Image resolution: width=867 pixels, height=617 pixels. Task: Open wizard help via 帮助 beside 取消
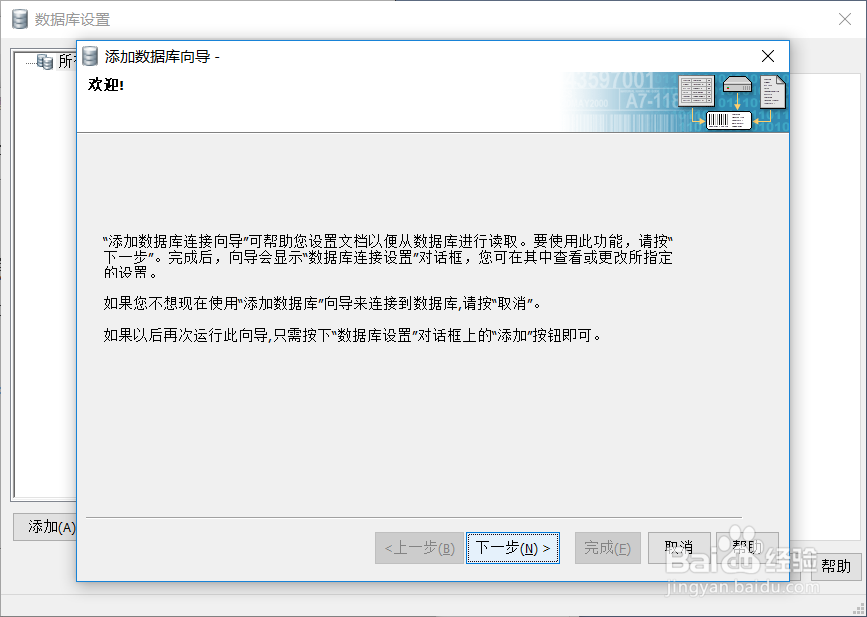tap(747, 548)
